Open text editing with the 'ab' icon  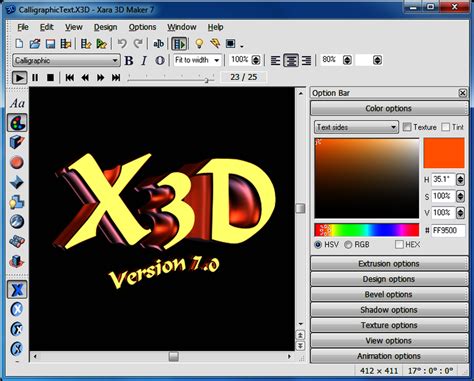158,43
